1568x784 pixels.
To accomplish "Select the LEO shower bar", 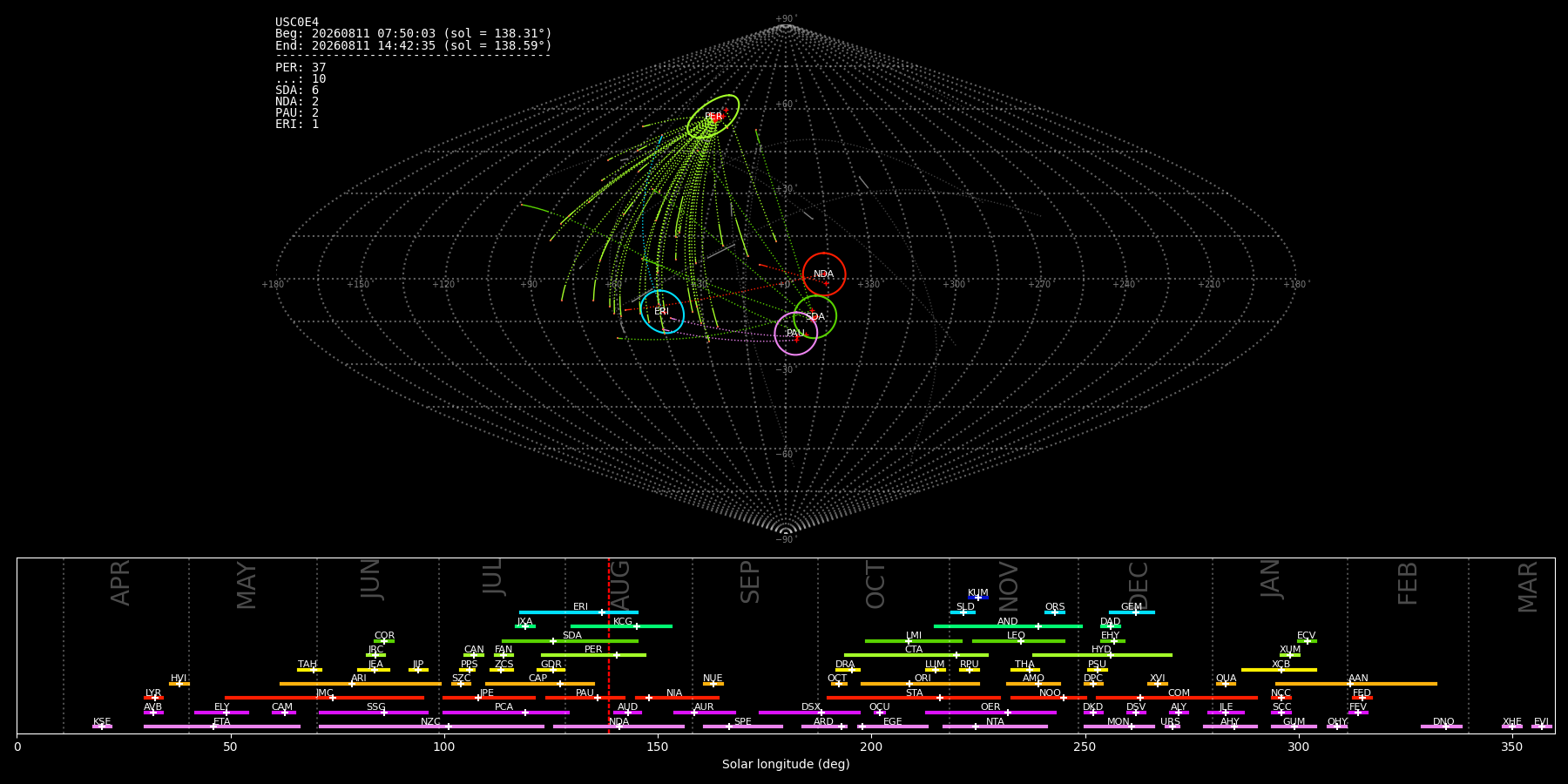I will pos(1018,641).
